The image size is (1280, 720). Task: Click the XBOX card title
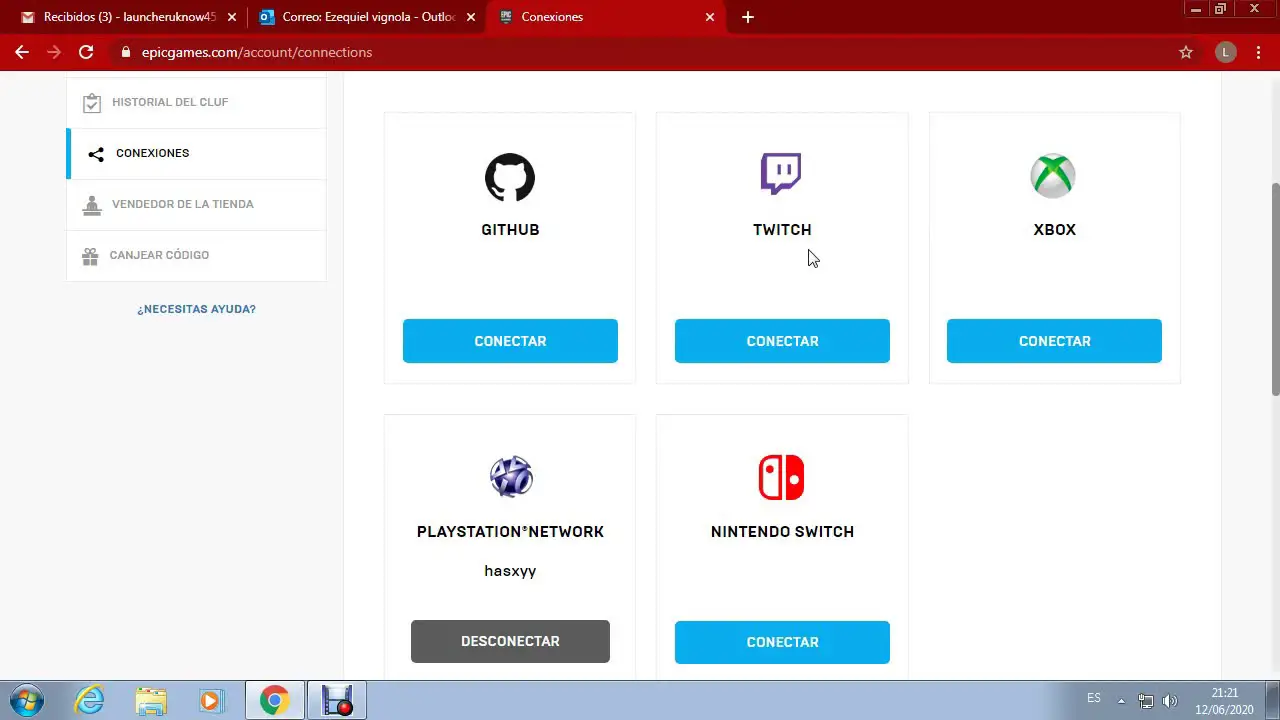coord(1054,229)
